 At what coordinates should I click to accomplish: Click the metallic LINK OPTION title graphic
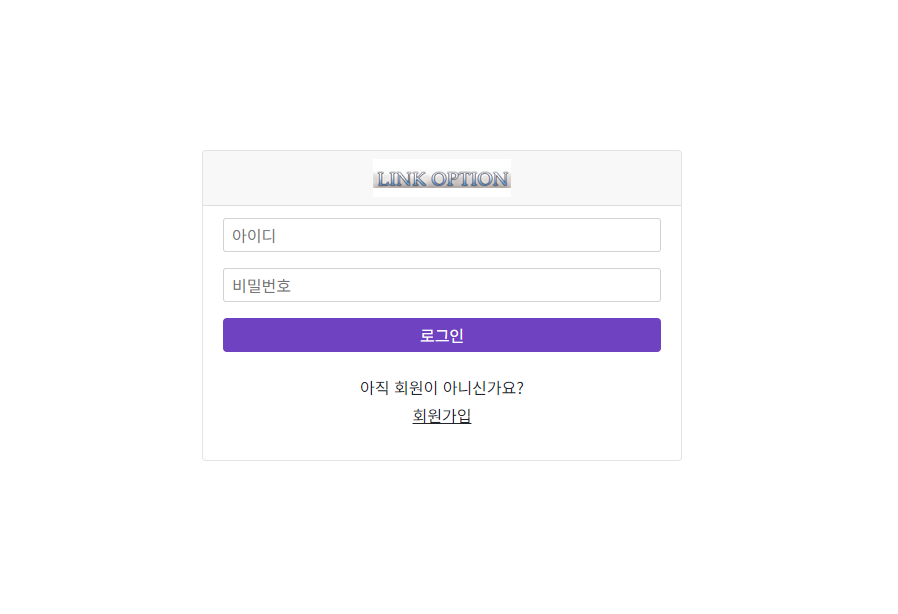point(442,178)
